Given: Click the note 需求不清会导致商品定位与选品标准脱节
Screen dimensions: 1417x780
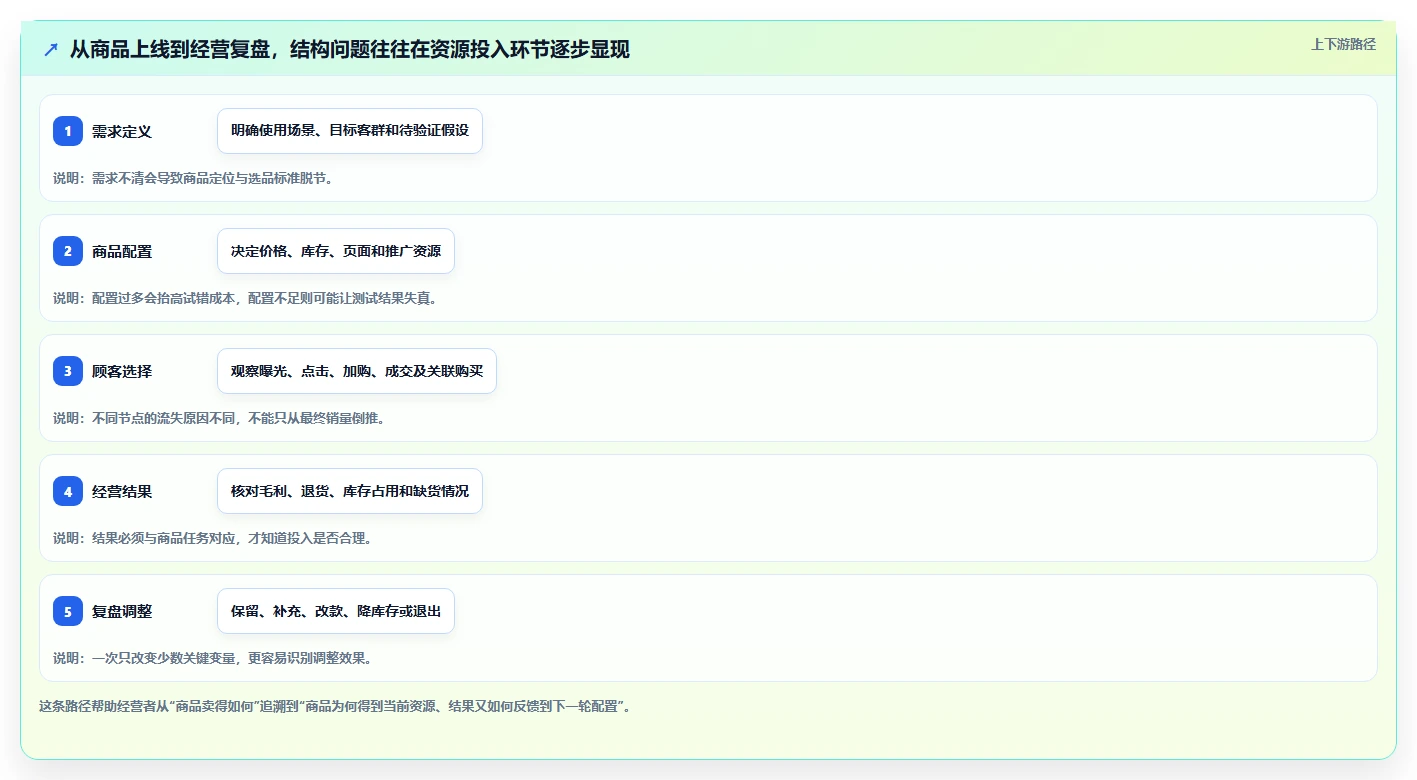Looking at the screenshot, I should point(193,178).
